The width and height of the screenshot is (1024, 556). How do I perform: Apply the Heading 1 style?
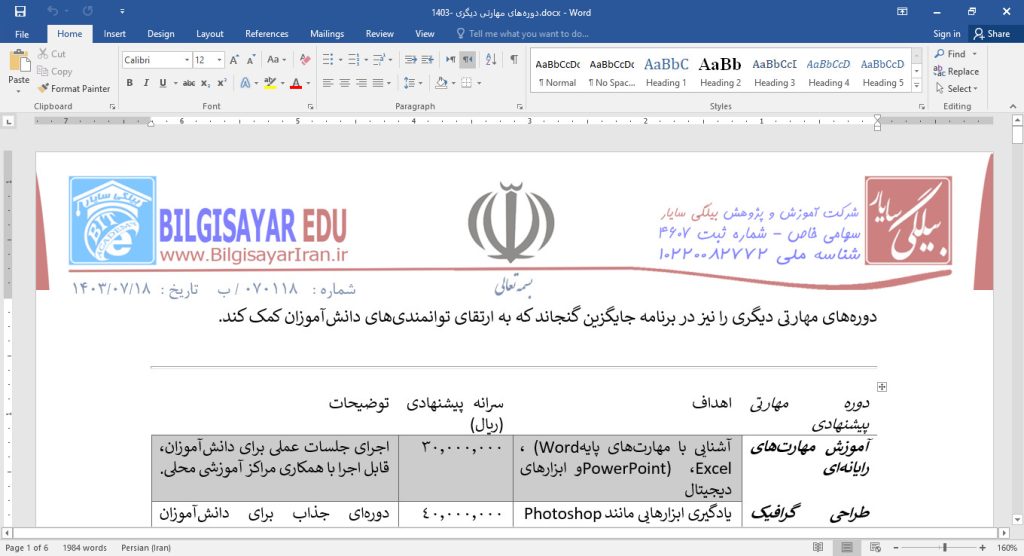click(666, 70)
